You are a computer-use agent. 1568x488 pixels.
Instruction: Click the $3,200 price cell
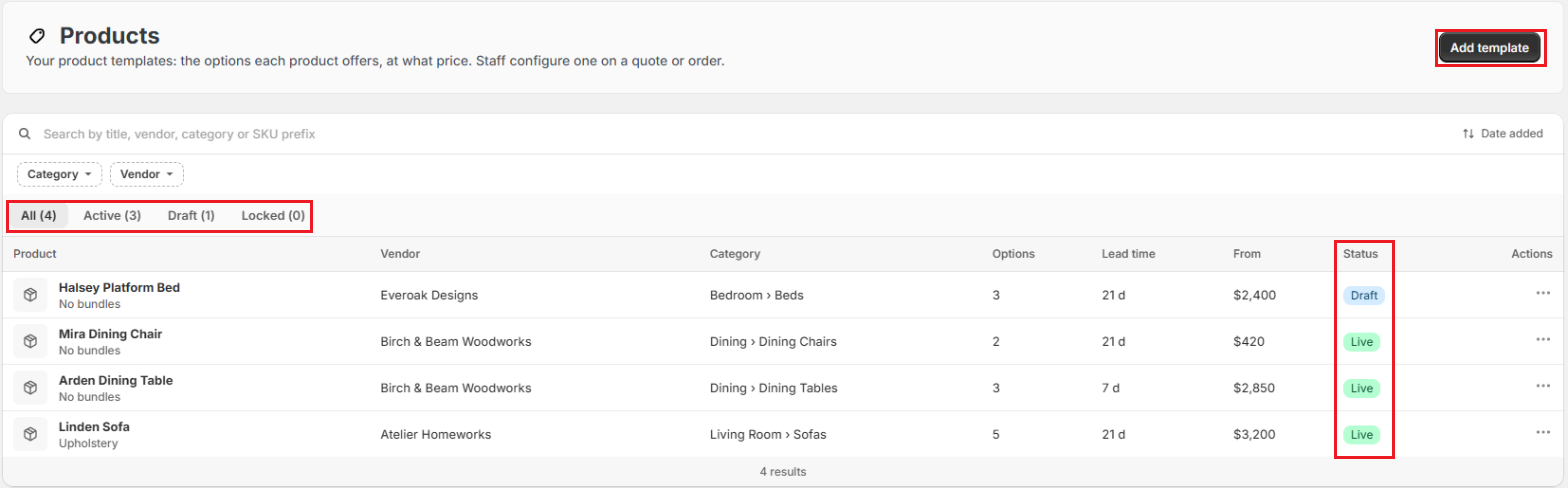point(1255,434)
